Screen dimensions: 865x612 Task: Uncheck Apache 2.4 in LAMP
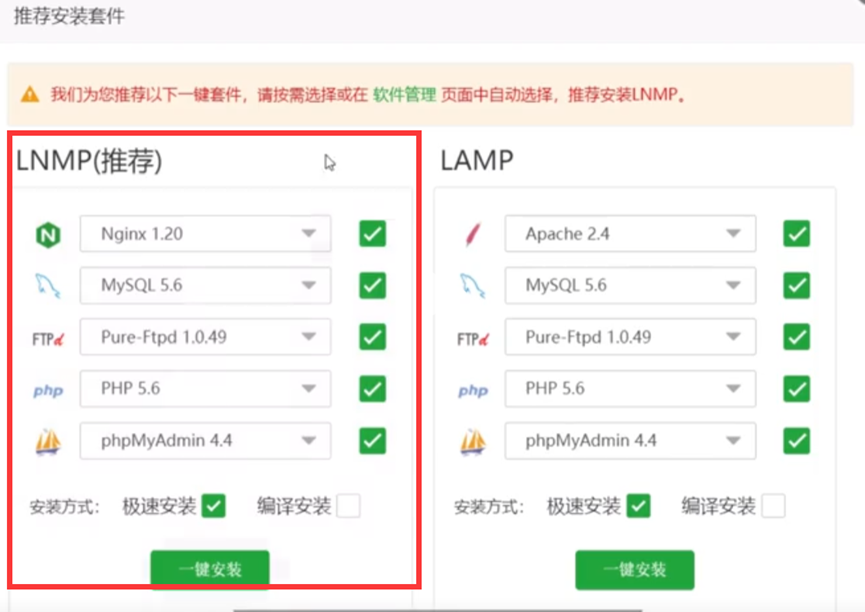pos(797,233)
